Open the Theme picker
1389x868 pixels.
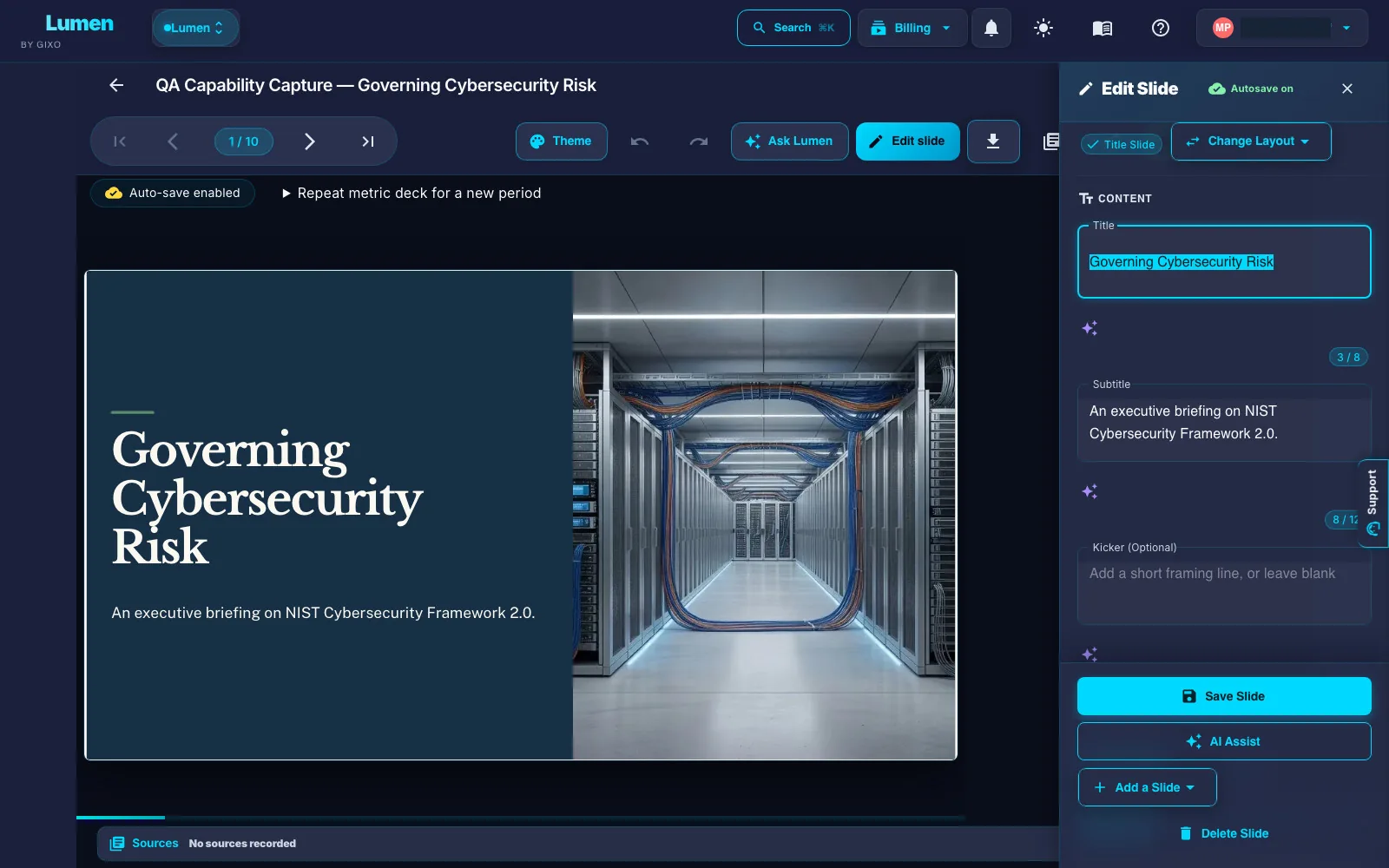pos(561,141)
